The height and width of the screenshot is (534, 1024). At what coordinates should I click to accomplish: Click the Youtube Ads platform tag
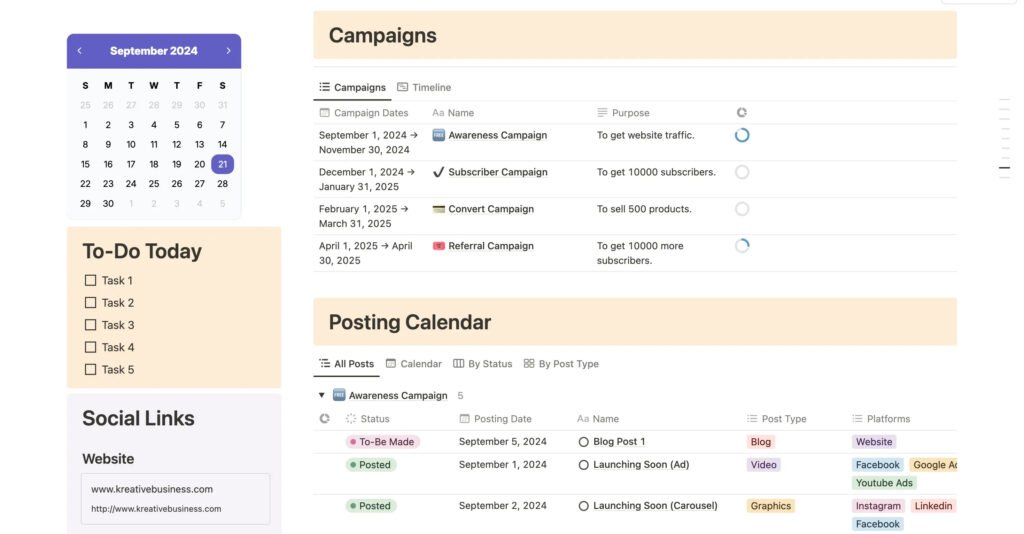pos(884,483)
